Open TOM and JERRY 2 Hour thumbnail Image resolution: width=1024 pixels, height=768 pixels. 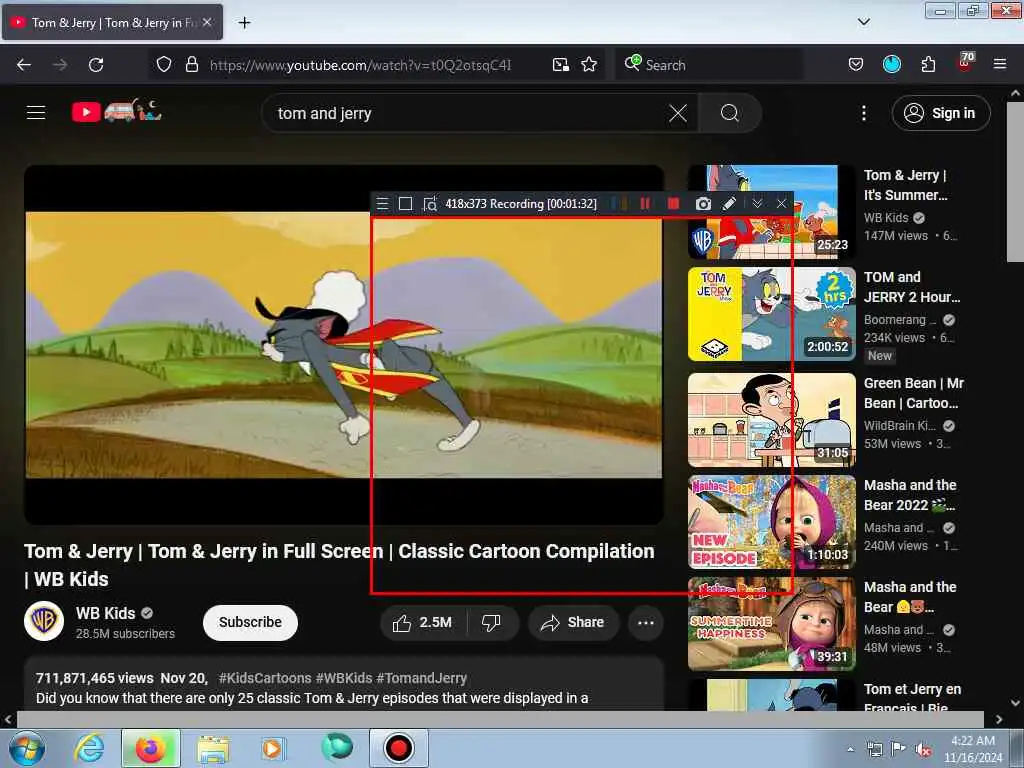(x=771, y=314)
